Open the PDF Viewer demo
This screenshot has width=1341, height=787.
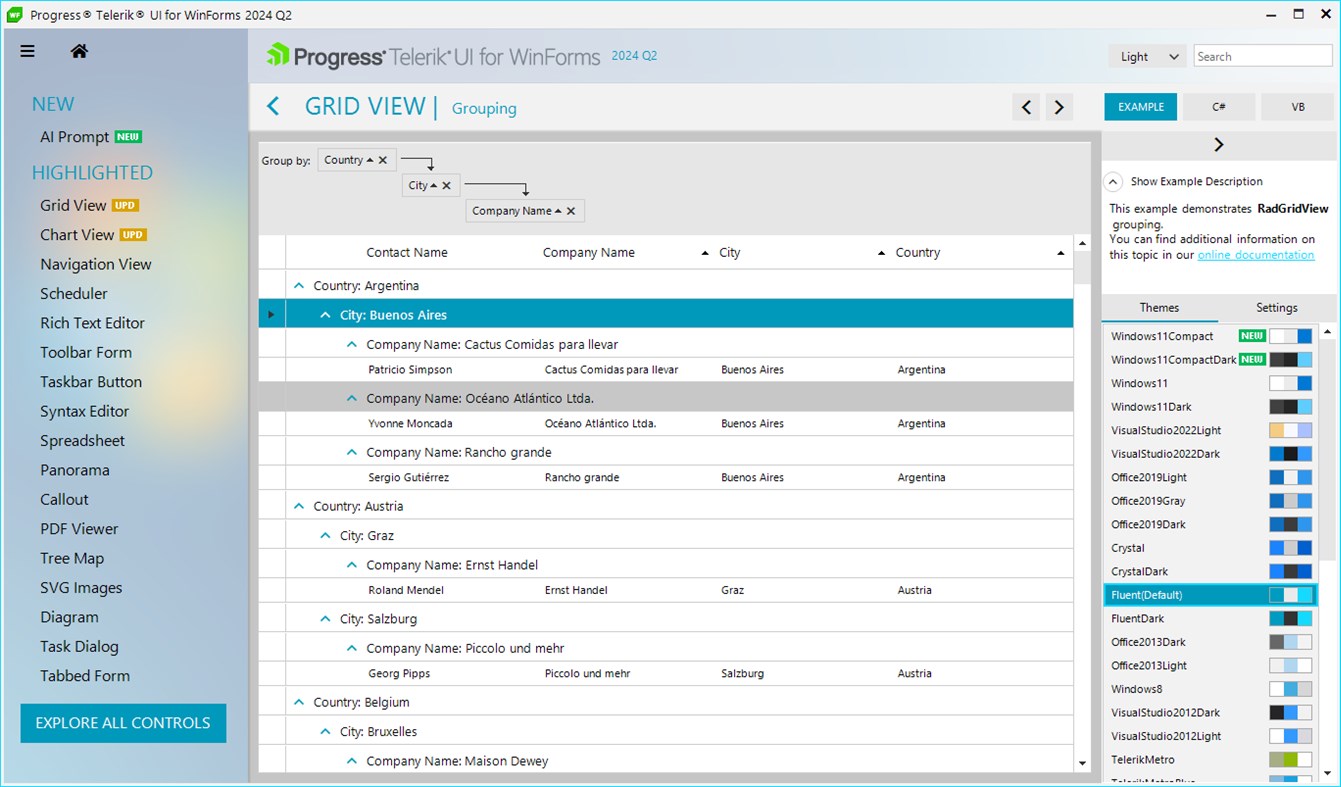point(79,529)
